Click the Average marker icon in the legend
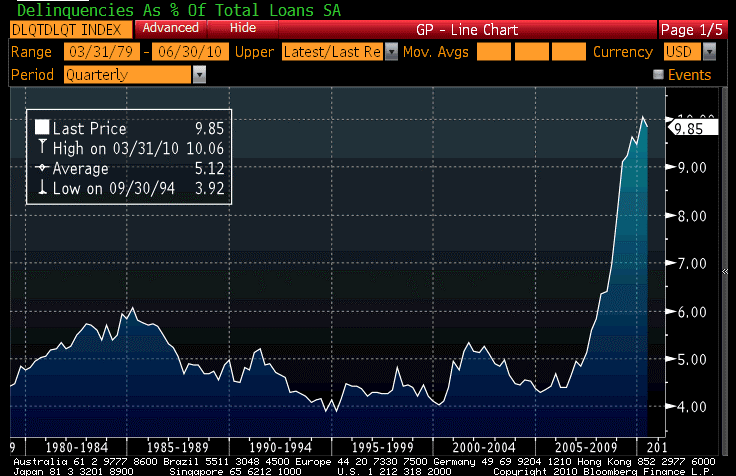The height and width of the screenshot is (476, 736). pyautogui.click(x=42, y=168)
